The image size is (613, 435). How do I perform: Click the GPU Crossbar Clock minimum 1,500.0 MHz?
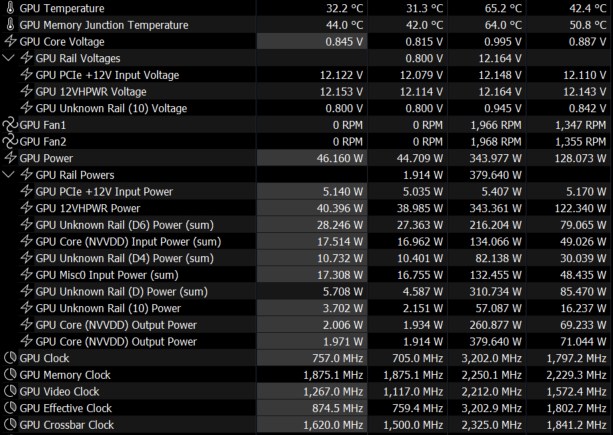(x=413, y=425)
